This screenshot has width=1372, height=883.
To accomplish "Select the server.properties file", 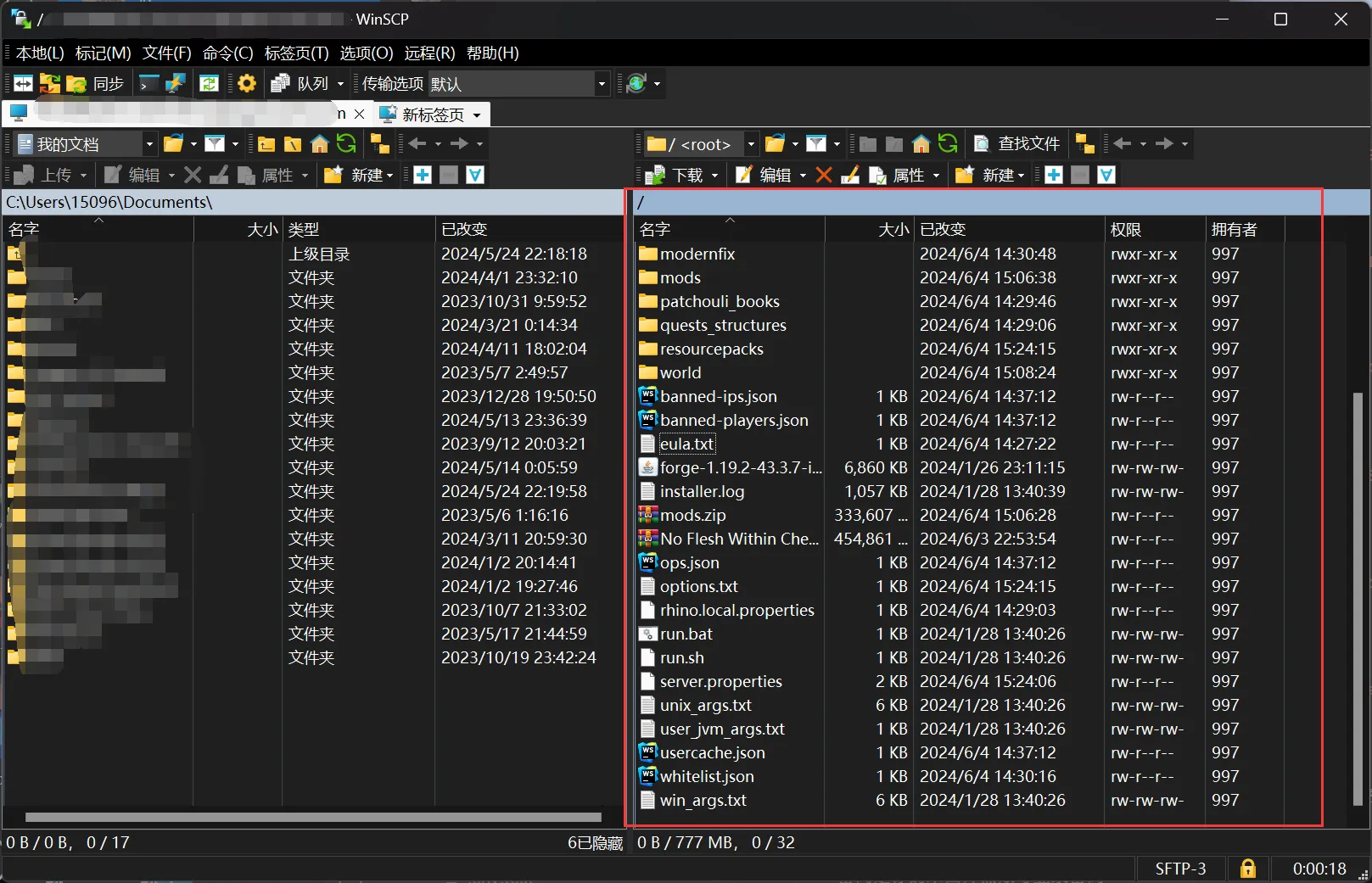I will (x=721, y=681).
